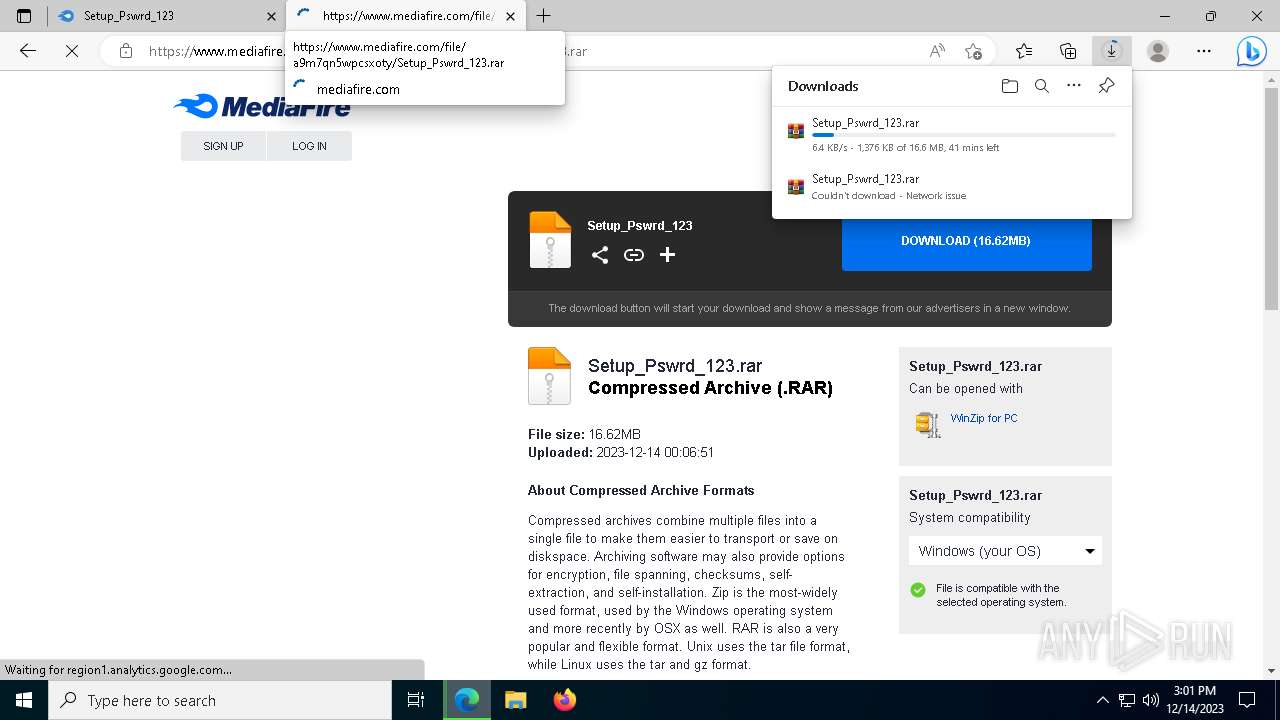Click the SIGN UP button
Viewport: 1280px width, 720px height.
click(x=223, y=146)
